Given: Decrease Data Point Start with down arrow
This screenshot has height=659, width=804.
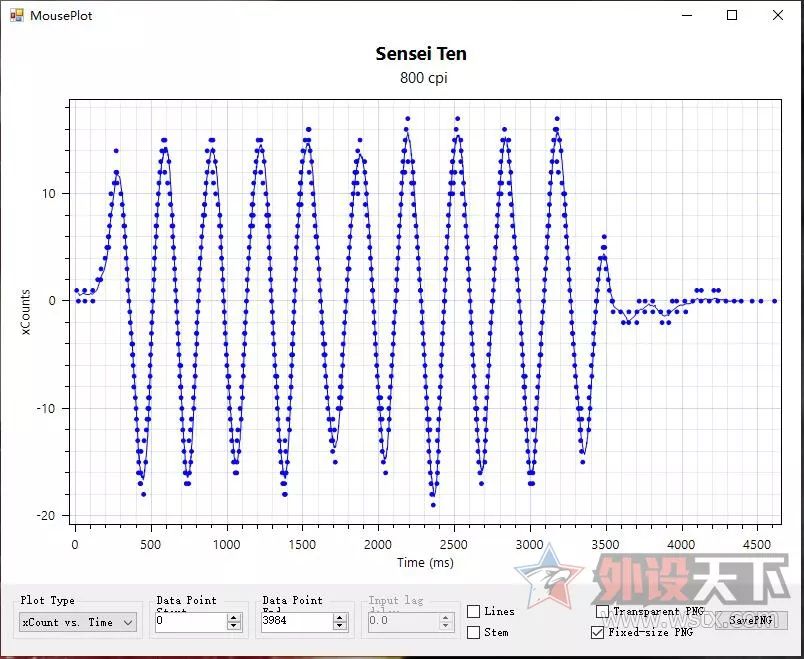Looking at the screenshot, I should tap(234, 626).
